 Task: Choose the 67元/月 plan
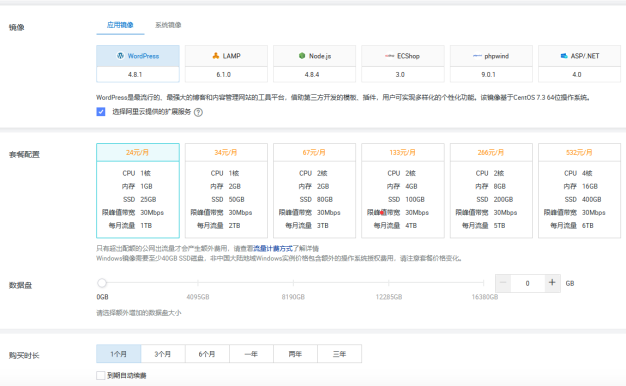[x=315, y=191]
